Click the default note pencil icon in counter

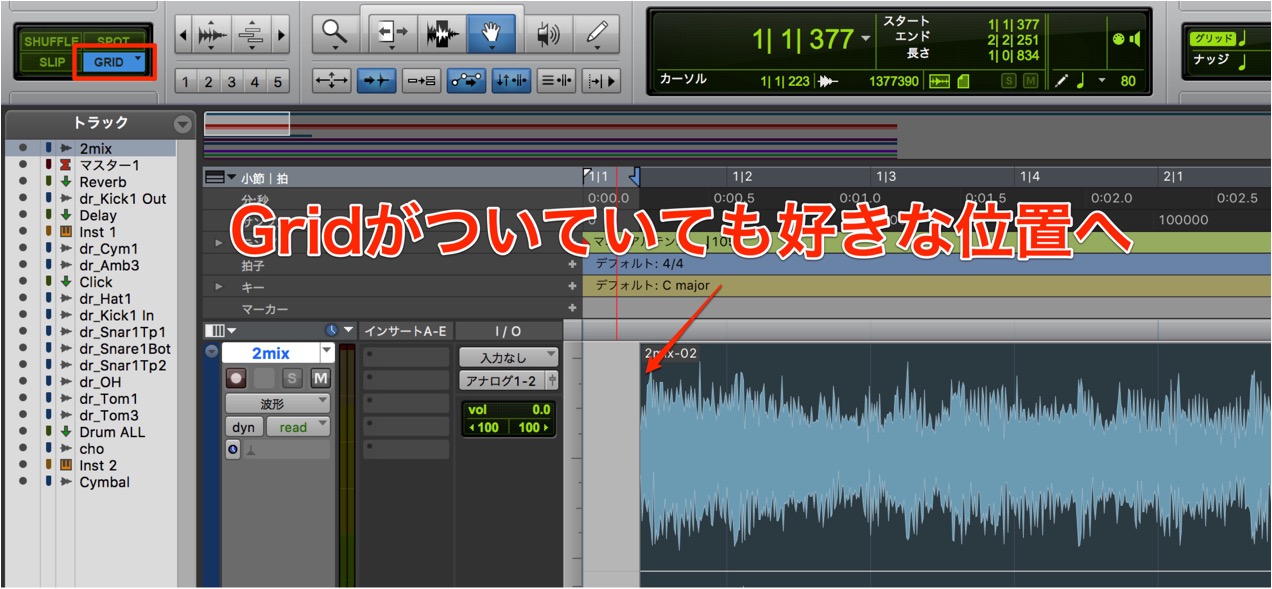coord(1061,81)
